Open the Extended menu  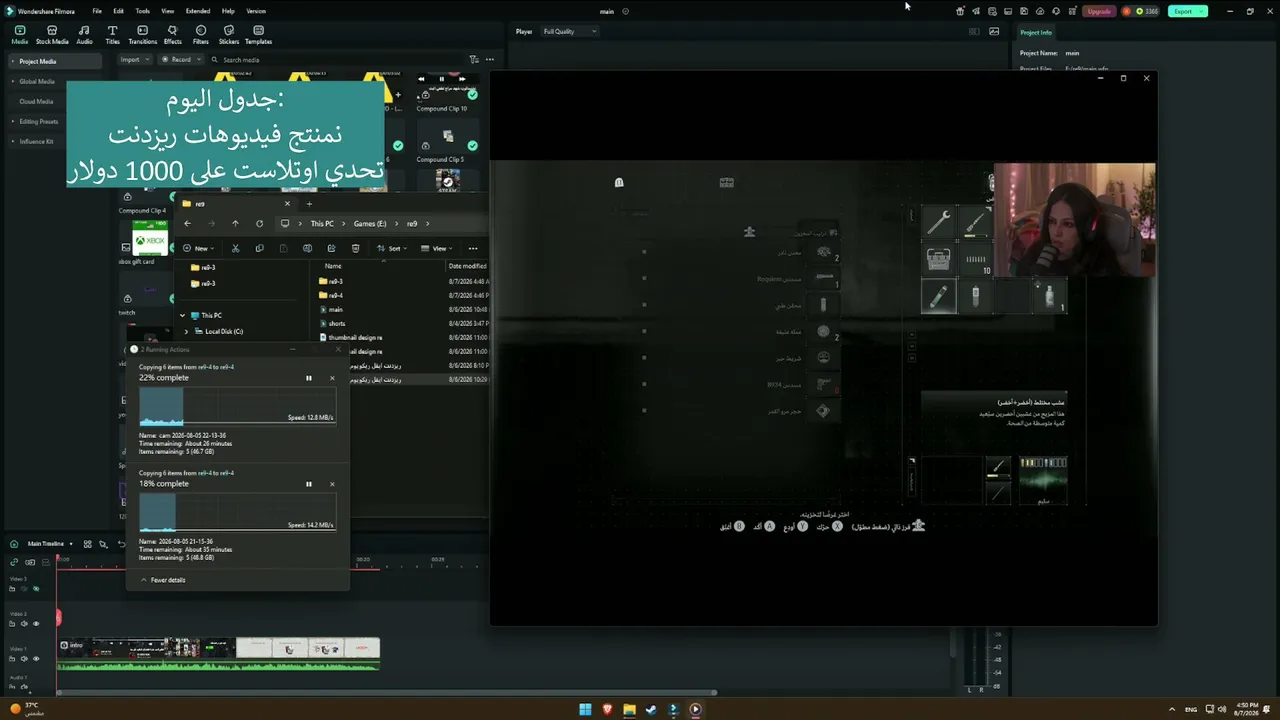click(x=198, y=11)
